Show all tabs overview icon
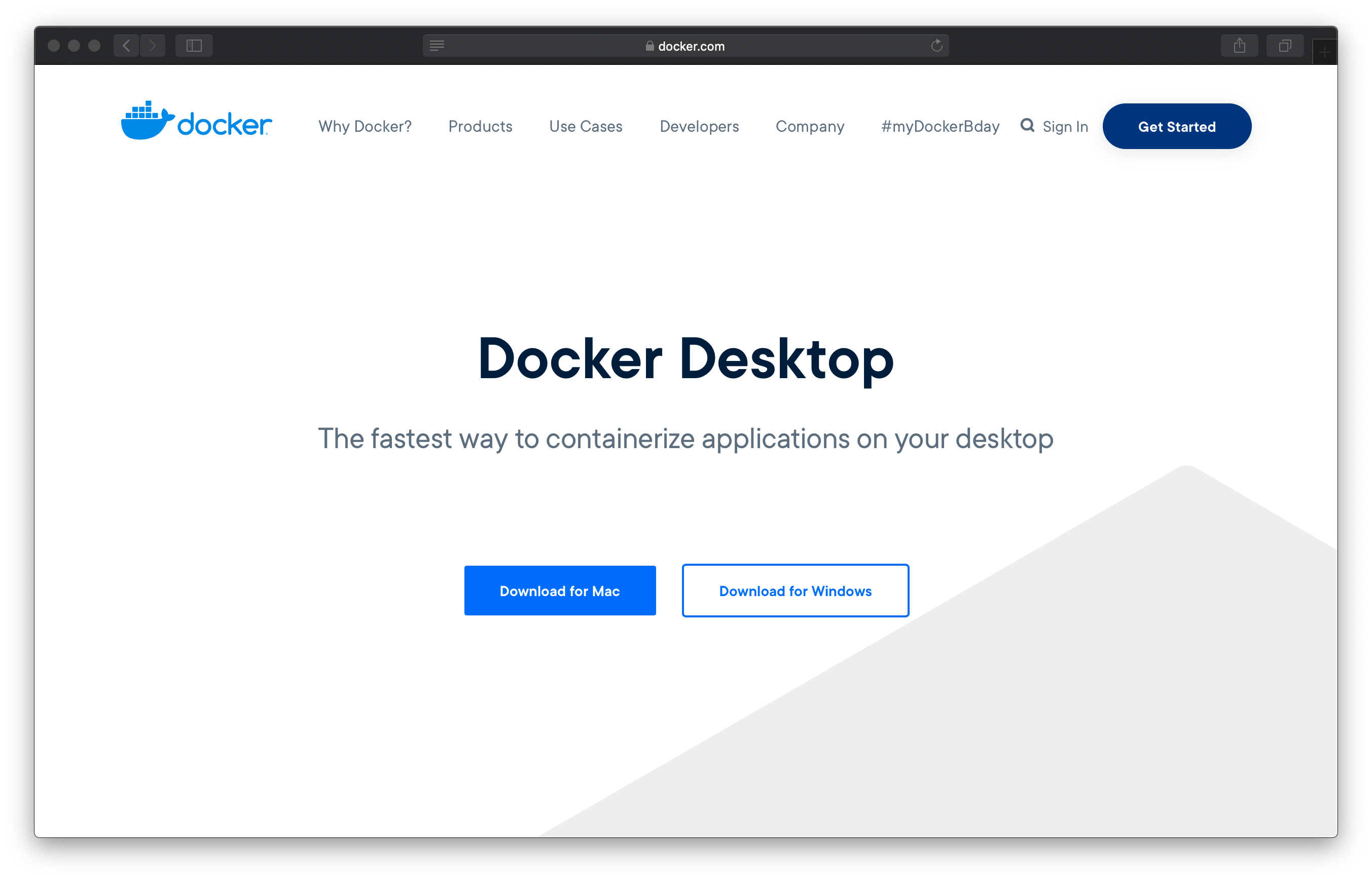 (x=1285, y=46)
